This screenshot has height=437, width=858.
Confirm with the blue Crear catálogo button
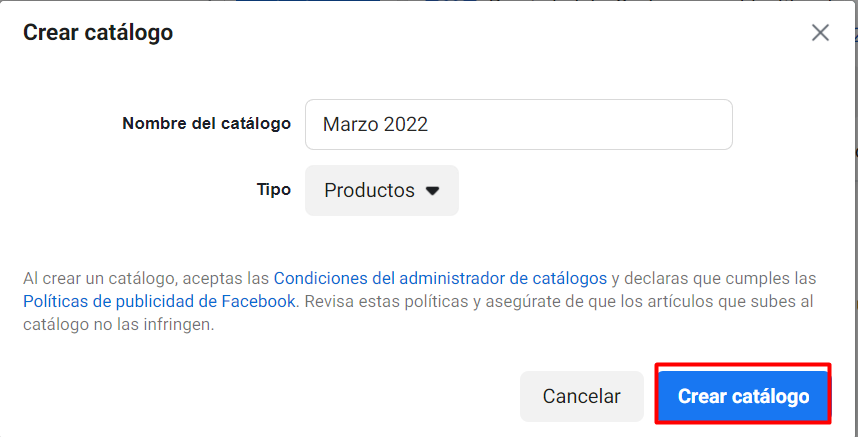(743, 396)
